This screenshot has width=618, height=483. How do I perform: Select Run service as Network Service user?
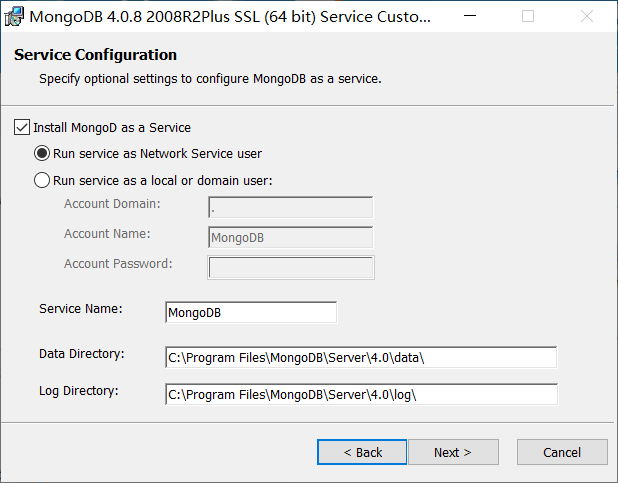42,154
